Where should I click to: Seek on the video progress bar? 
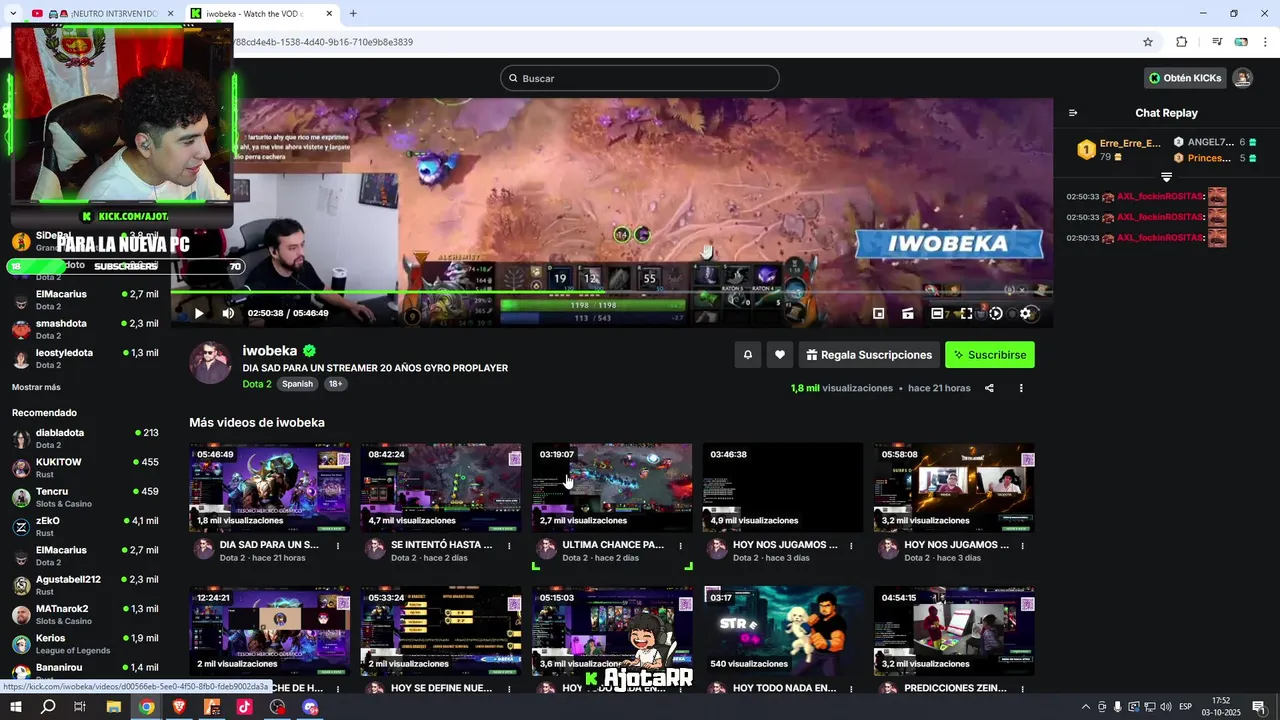click(611, 292)
